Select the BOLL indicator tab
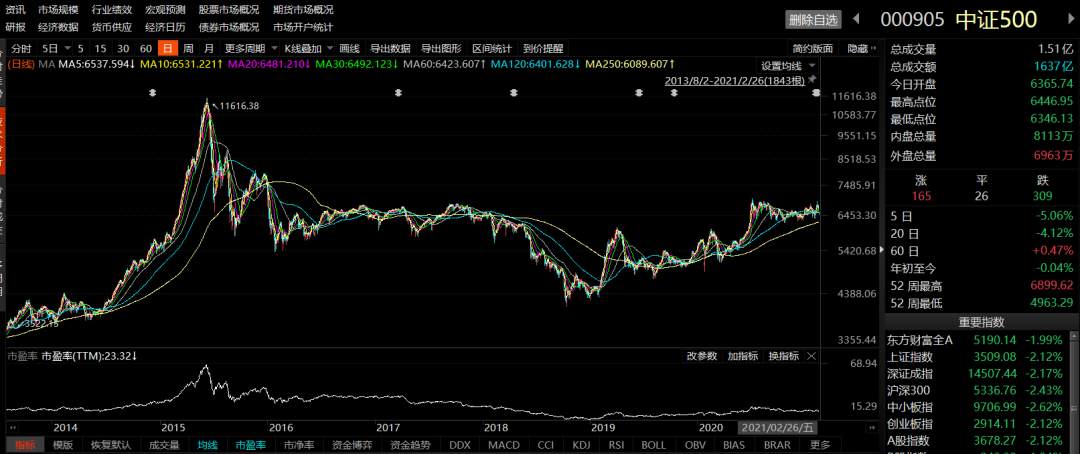The width and height of the screenshot is (1080, 454). [x=654, y=445]
